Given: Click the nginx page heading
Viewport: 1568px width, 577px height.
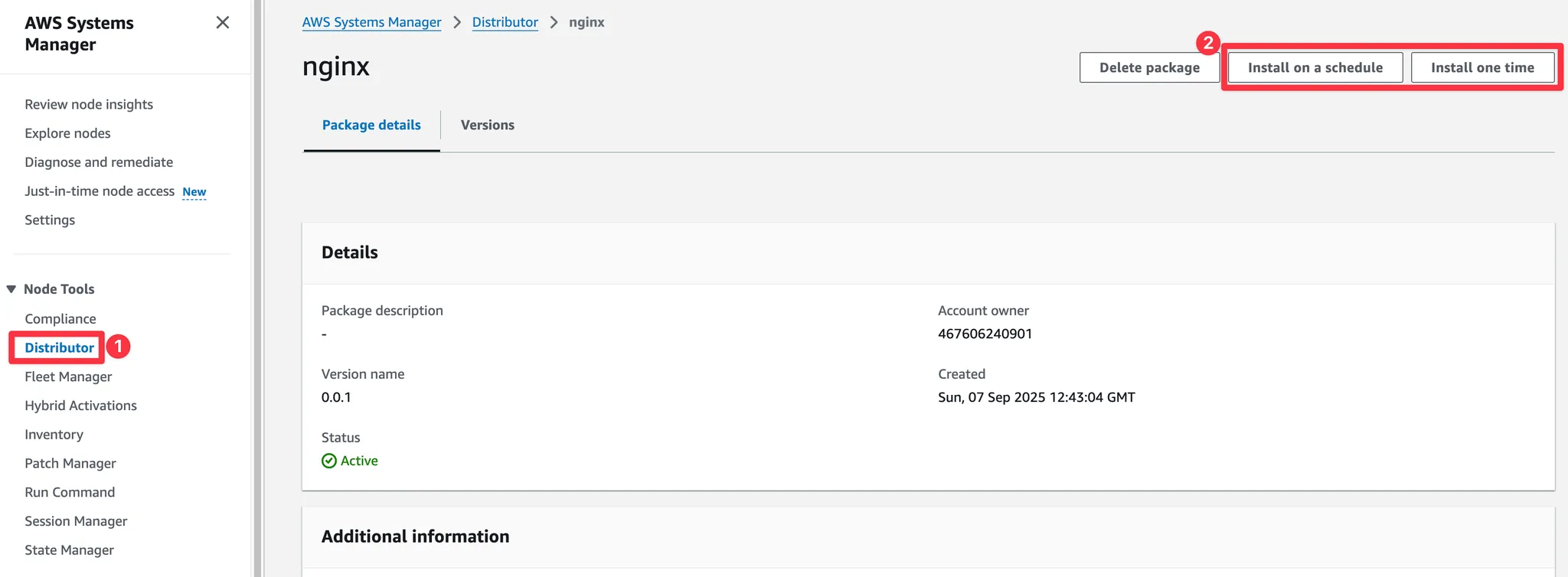Looking at the screenshot, I should (336, 67).
